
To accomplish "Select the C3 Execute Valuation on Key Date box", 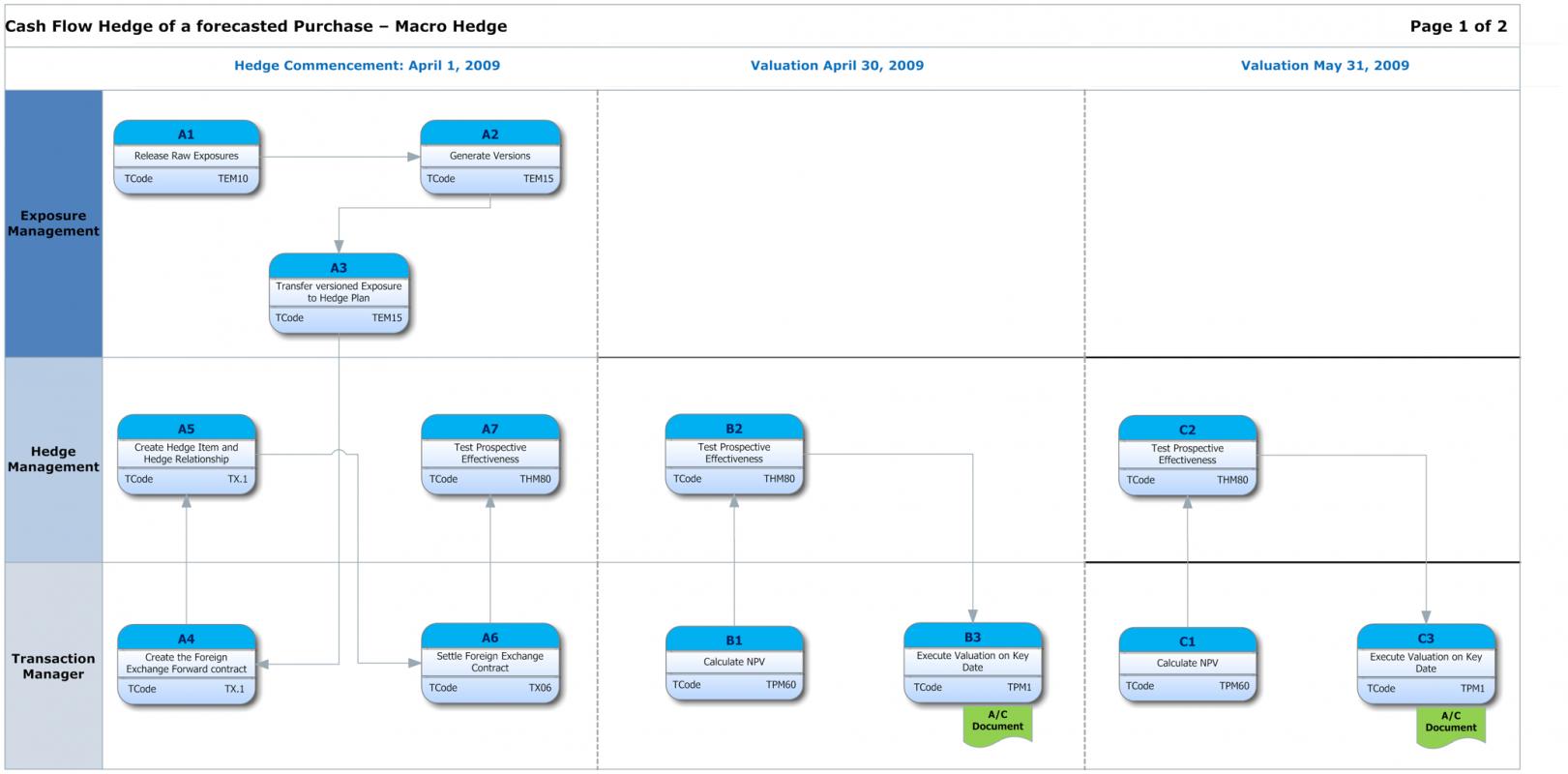I will tap(1427, 664).
